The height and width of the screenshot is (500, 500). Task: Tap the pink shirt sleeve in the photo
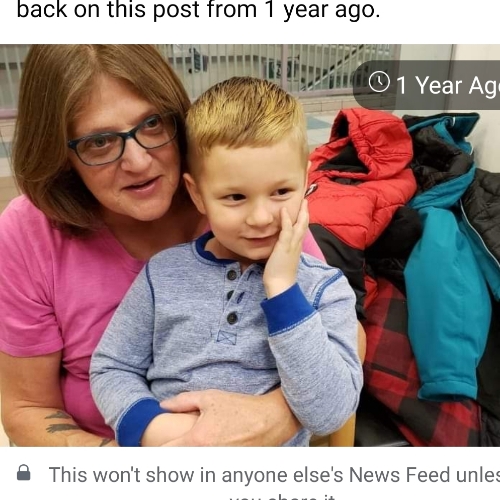pyautogui.click(x=28, y=300)
